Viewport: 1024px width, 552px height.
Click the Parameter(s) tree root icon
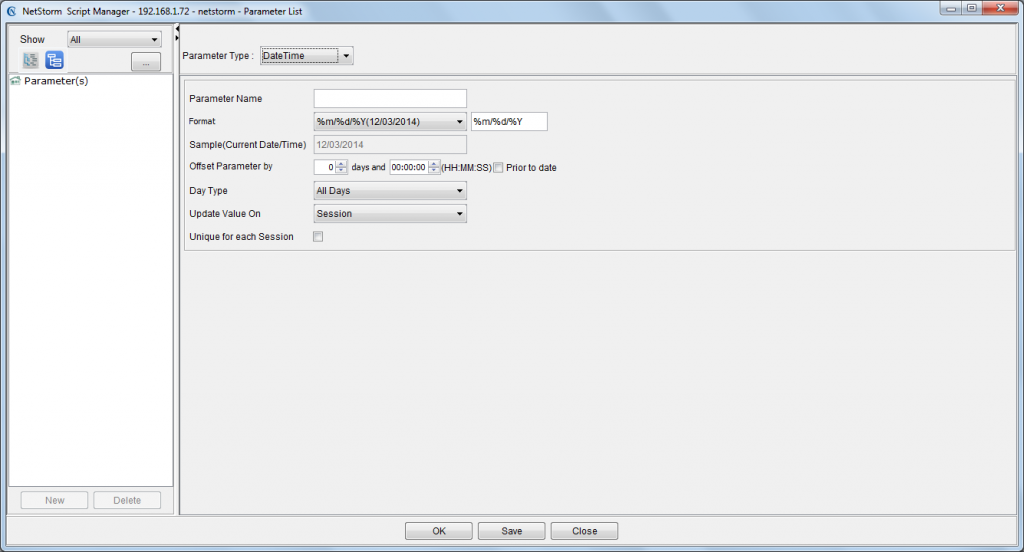[x=15, y=81]
